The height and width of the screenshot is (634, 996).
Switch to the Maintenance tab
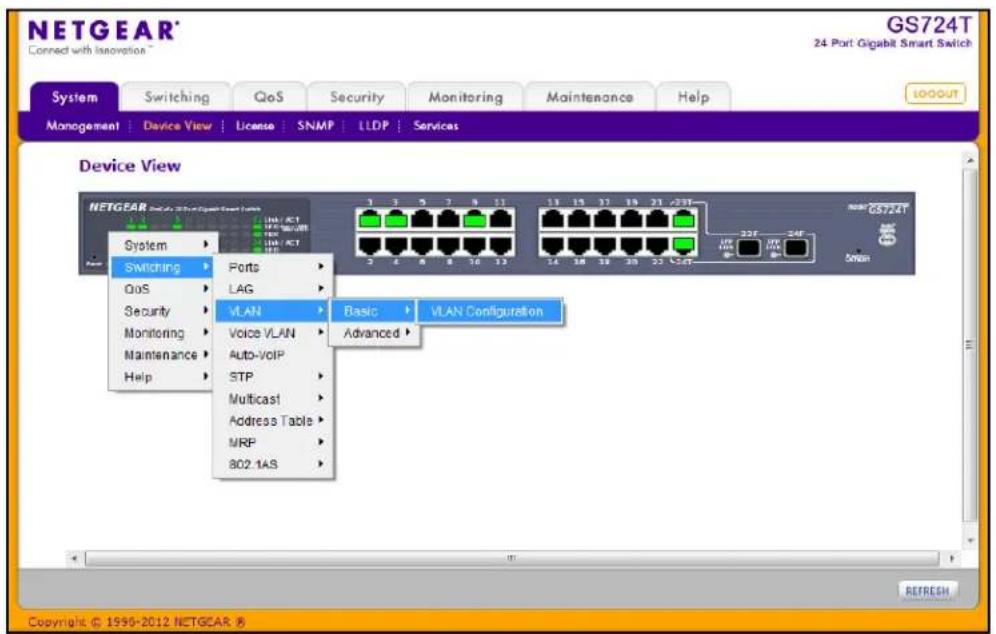click(x=589, y=97)
